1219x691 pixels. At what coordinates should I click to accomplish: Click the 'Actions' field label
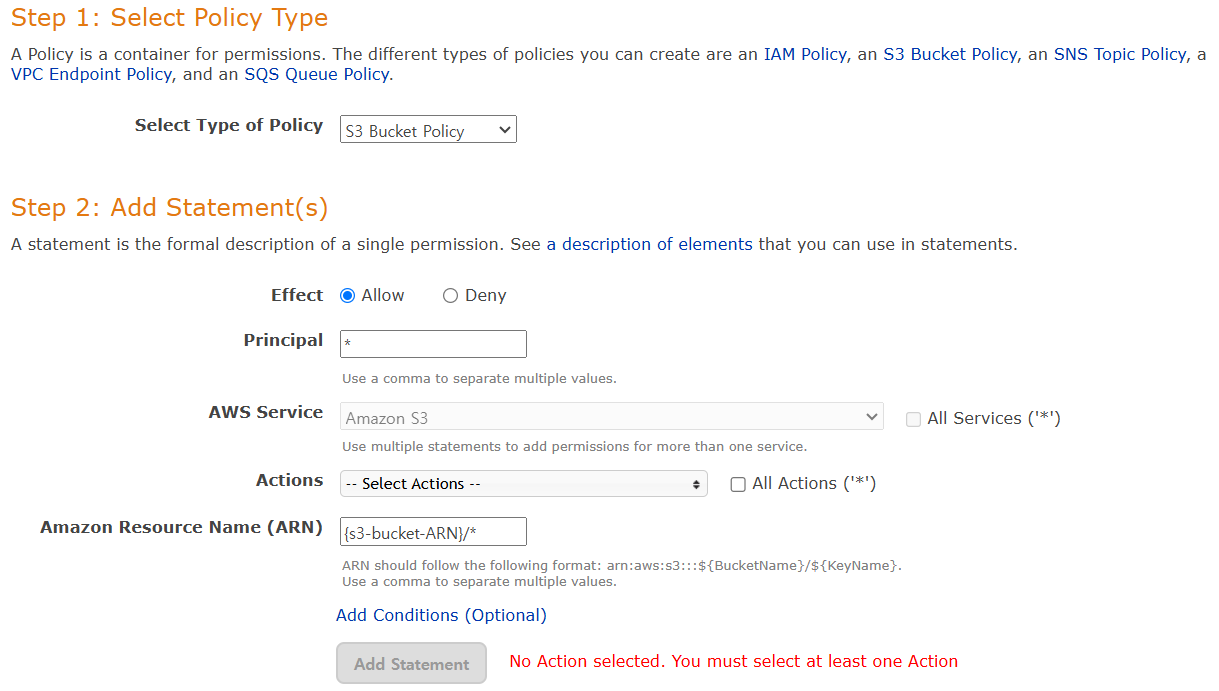point(289,480)
